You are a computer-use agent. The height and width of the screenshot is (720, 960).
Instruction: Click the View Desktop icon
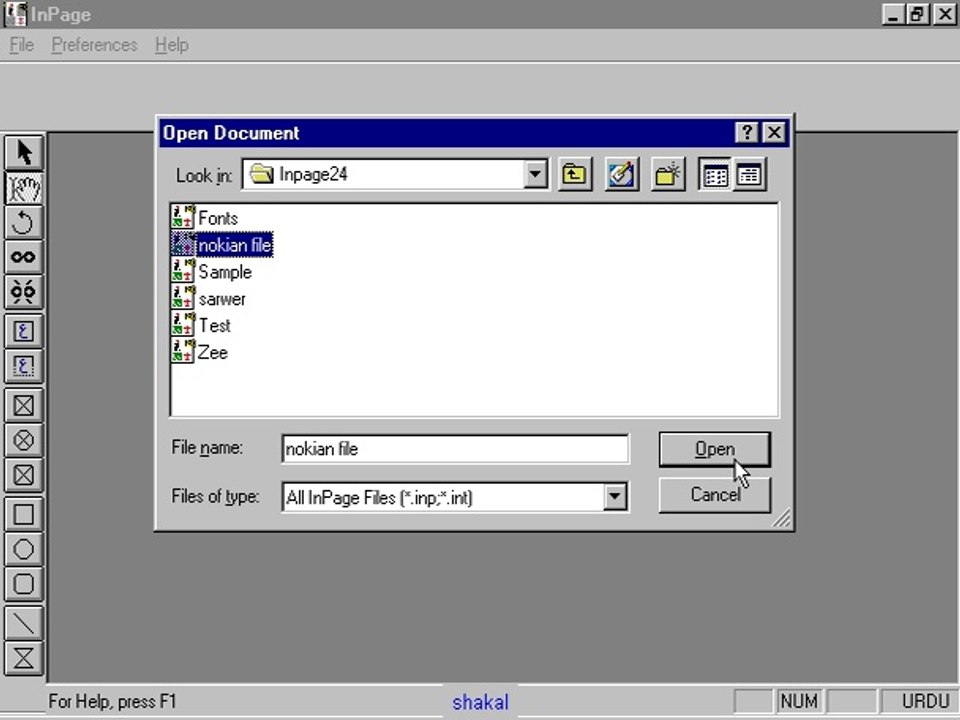pos(621,175)
